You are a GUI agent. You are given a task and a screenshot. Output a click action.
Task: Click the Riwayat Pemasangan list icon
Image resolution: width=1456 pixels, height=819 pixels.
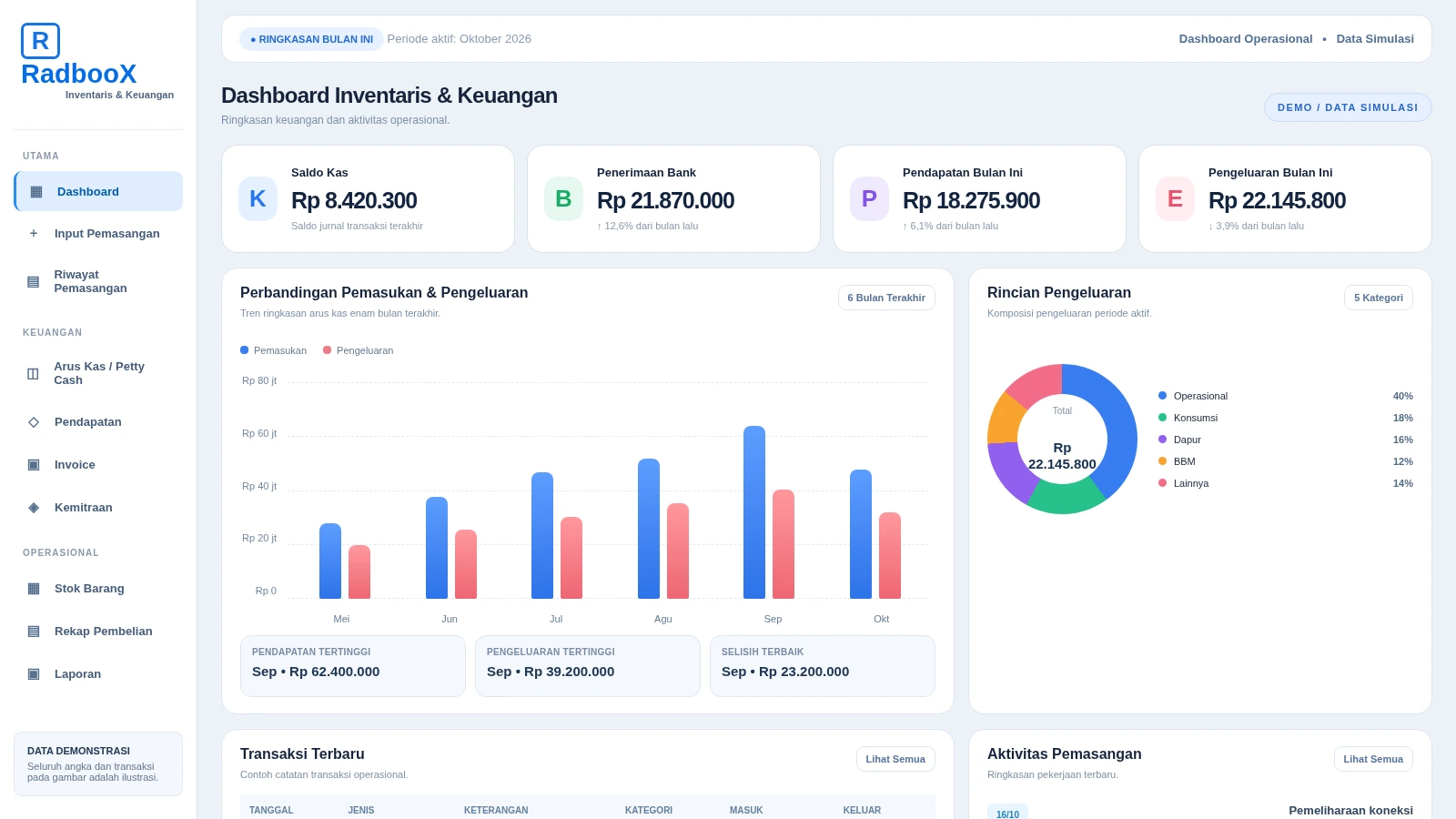coord(34,281)
